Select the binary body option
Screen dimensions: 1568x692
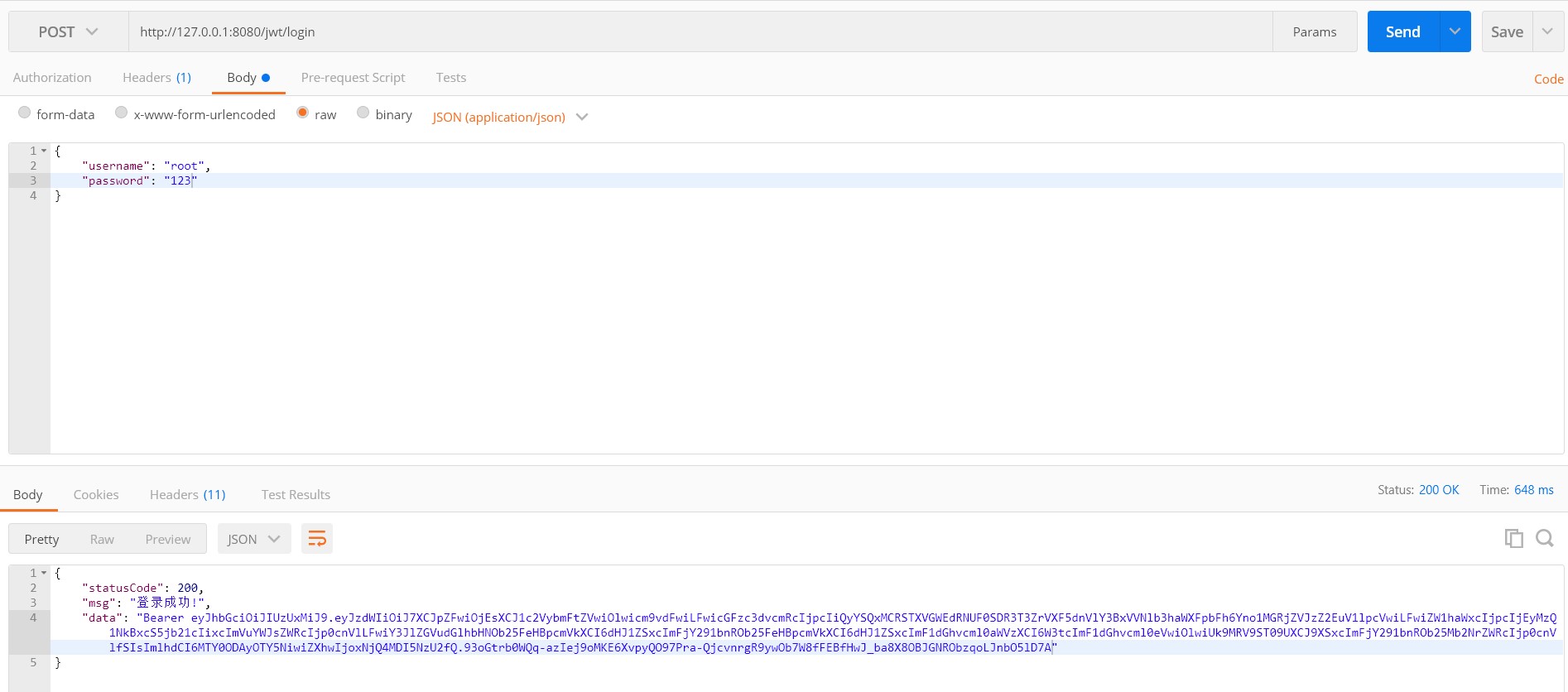(x=363, y=113)
